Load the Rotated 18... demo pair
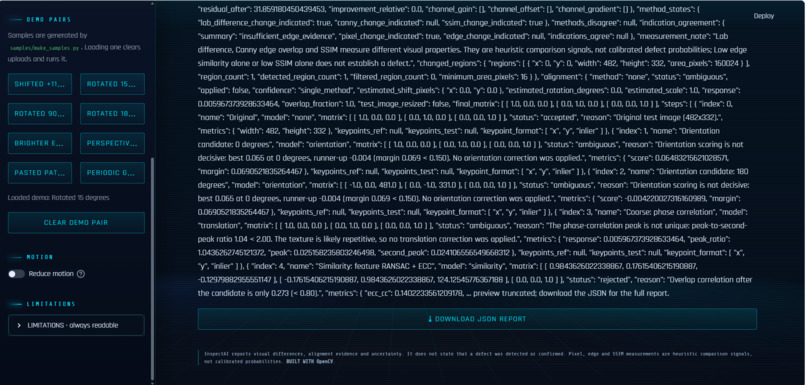Image resolution: width=806 pixels, height=385 pixels. point(112,114)
